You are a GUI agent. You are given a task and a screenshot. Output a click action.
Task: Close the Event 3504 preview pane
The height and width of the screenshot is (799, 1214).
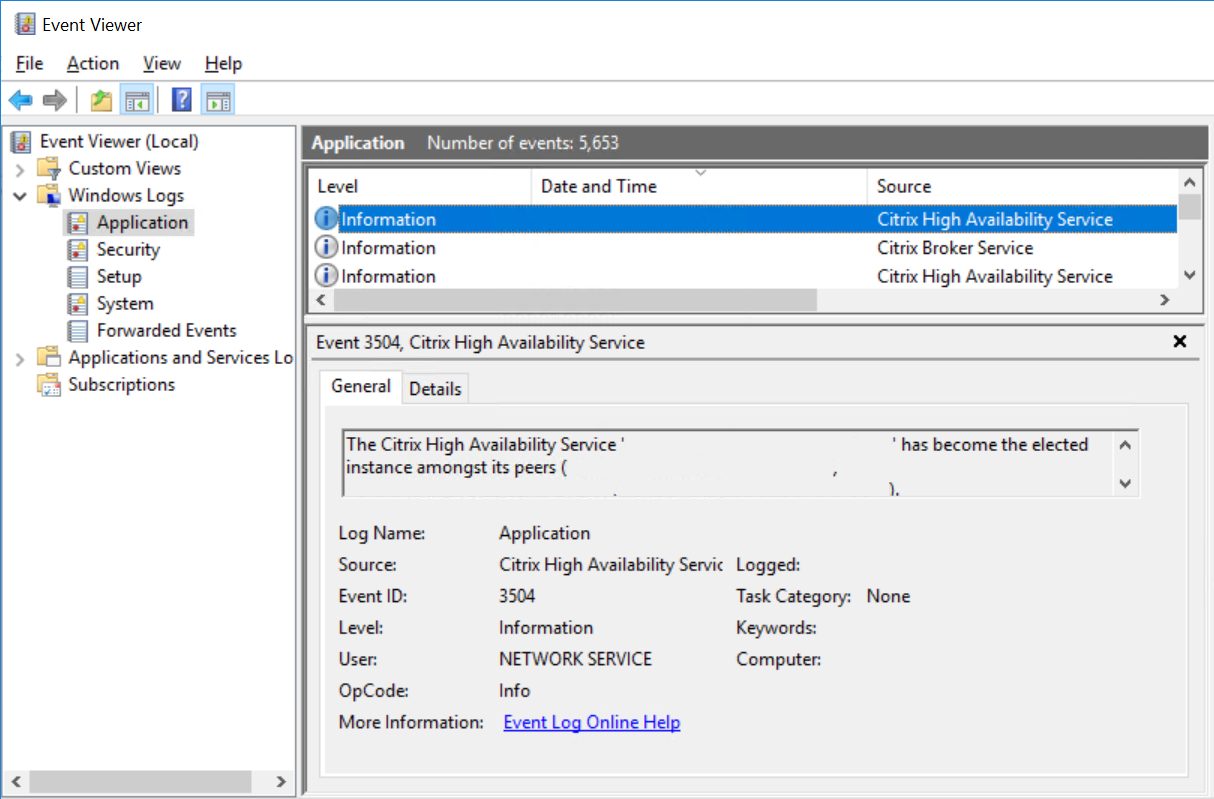tap(1180, 342)
